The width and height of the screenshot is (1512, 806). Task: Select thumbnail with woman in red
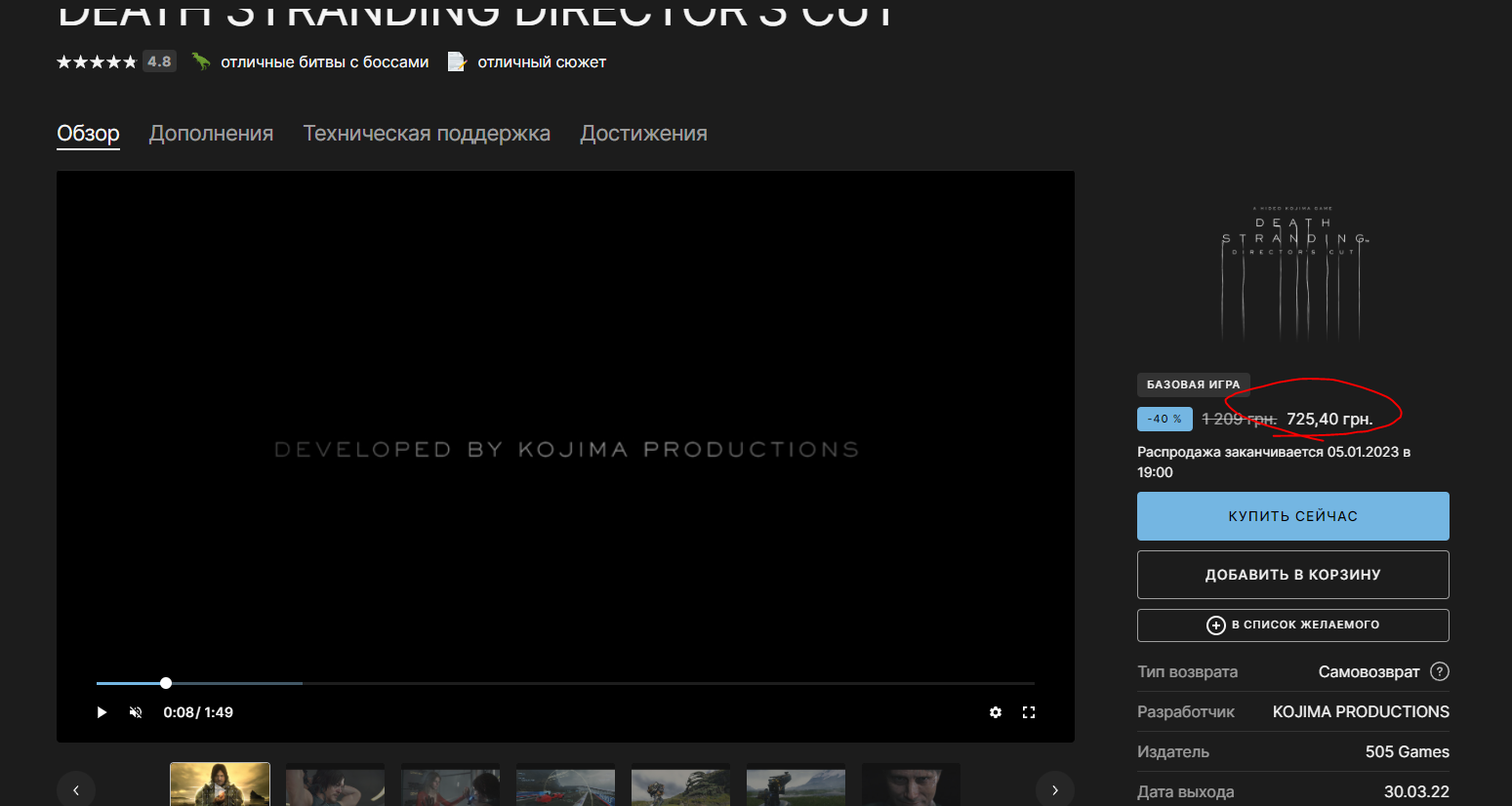tap(450, 786)
